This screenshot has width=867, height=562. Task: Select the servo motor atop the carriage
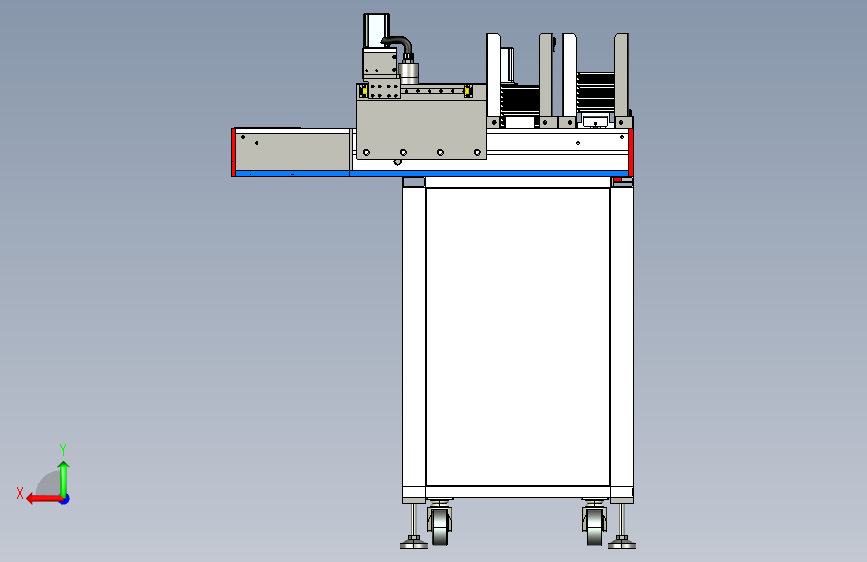(376, 30)
